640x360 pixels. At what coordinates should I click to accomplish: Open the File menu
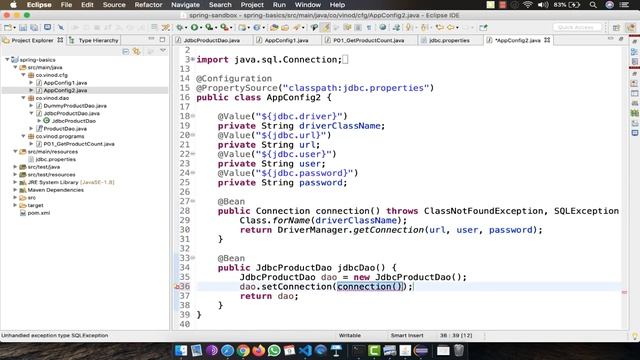tap(66, 5)
